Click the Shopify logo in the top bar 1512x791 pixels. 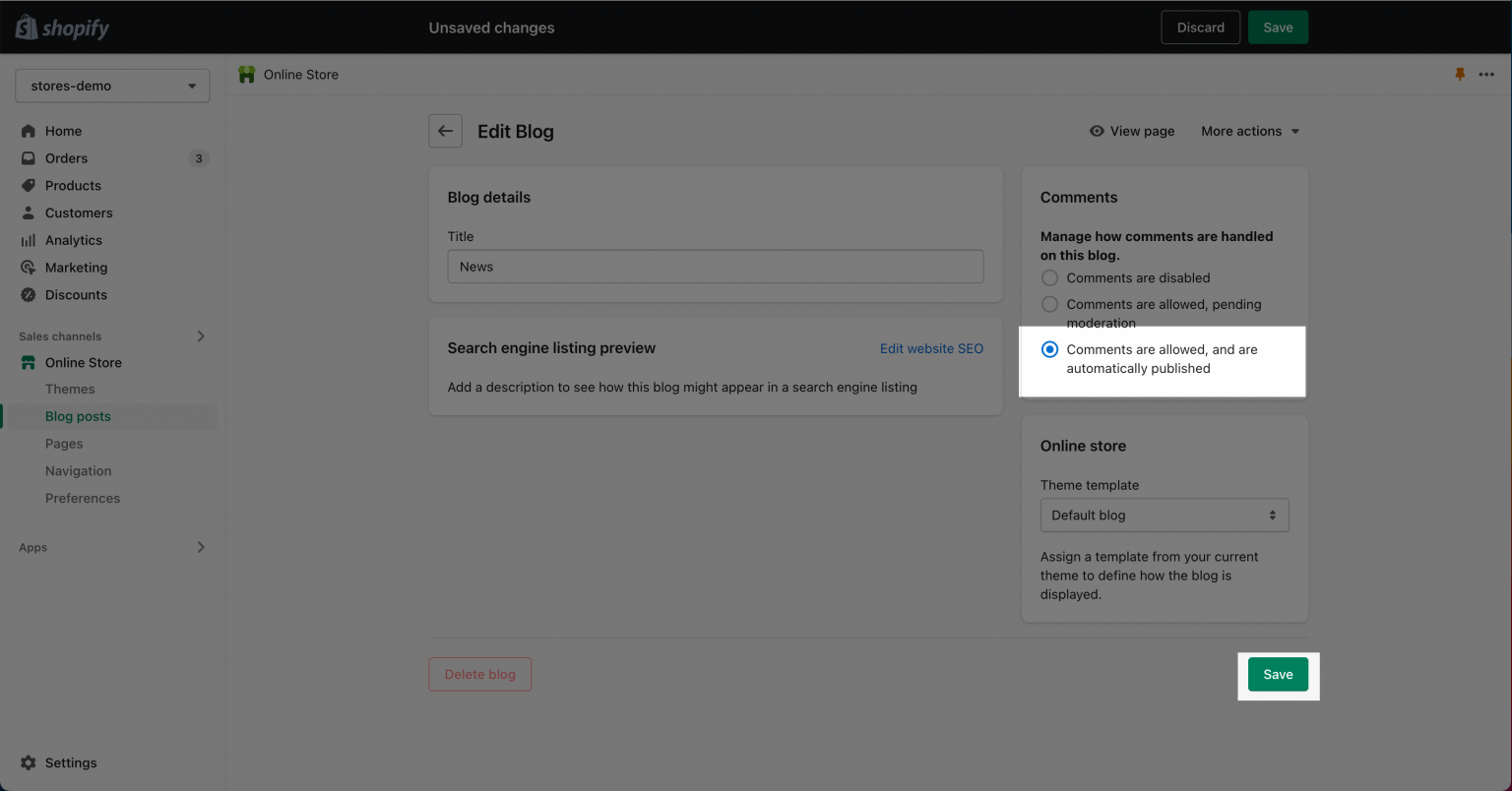tap(62, 28)
